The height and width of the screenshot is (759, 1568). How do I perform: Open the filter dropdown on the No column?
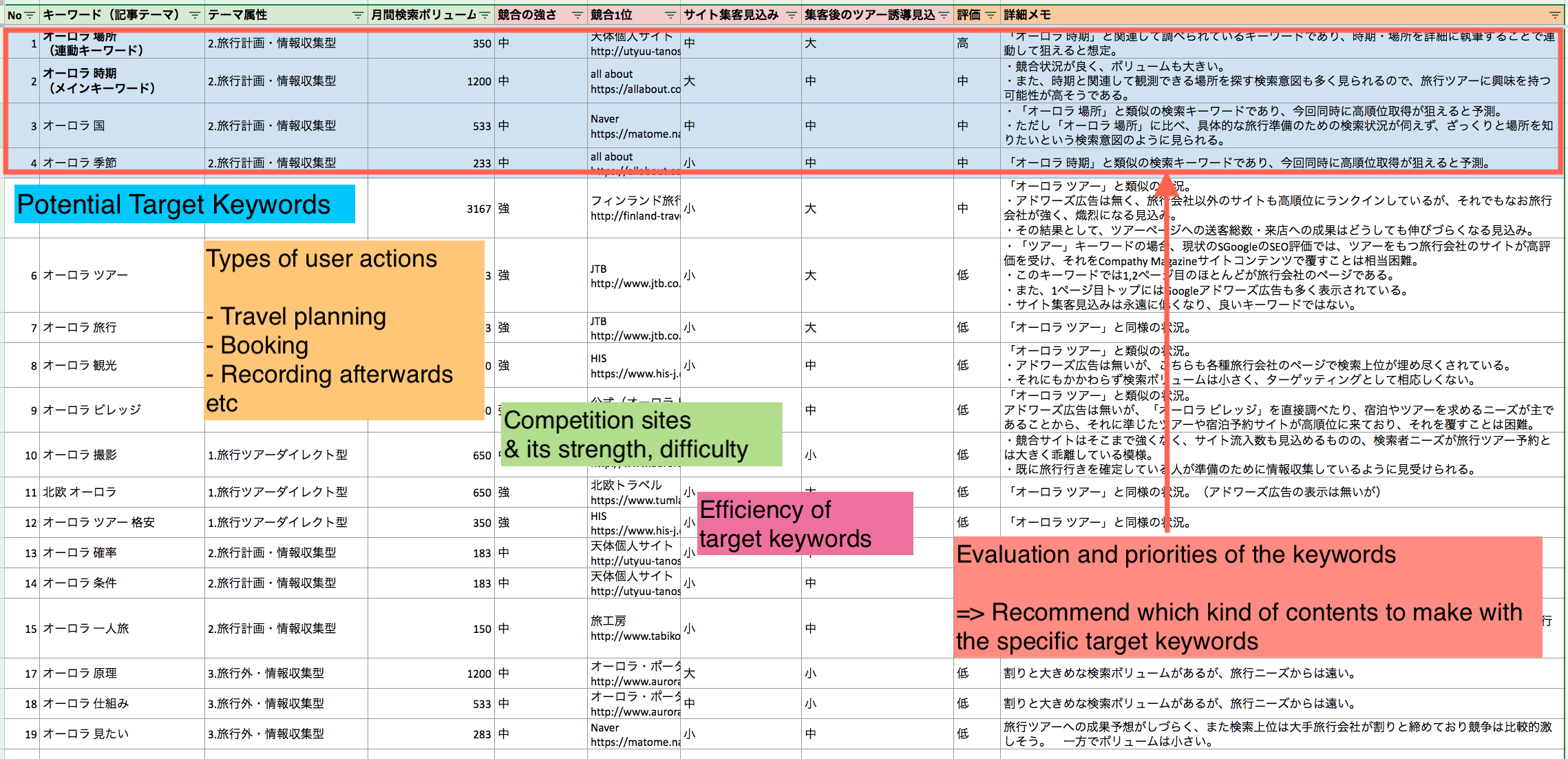pyautogui.click(x=30, y=15)
